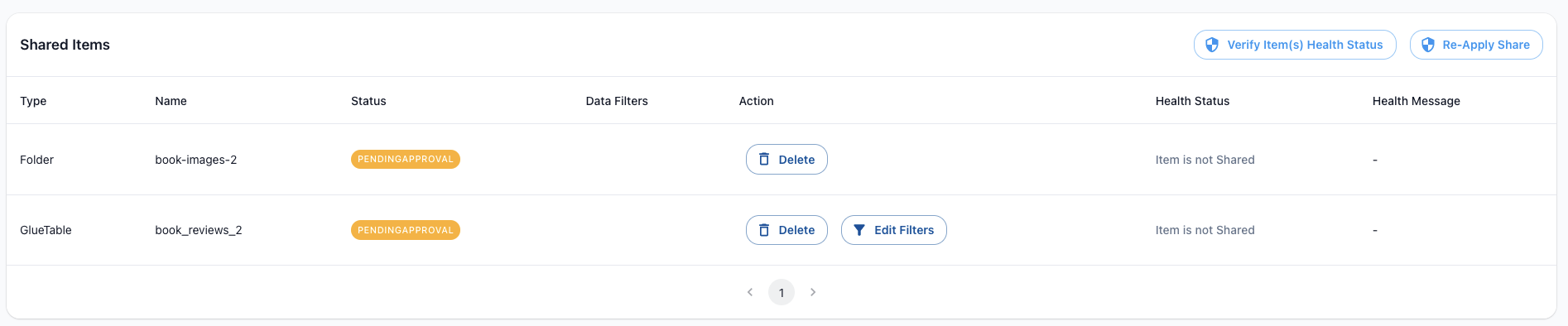The height and width of the screenshot is (326, 1568).
Task: Click the Re-Apply Share button
Action: pyautogui.click(x=1476, y=45)
